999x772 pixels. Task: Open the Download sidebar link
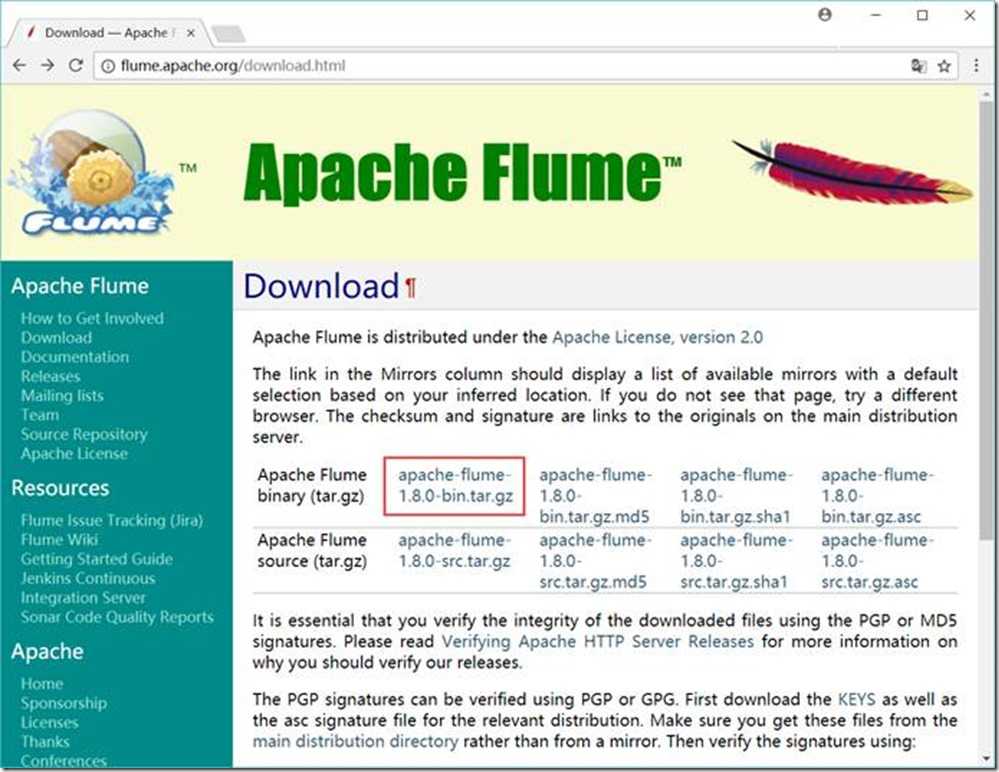pyautogui.click(x=56, y=338)
